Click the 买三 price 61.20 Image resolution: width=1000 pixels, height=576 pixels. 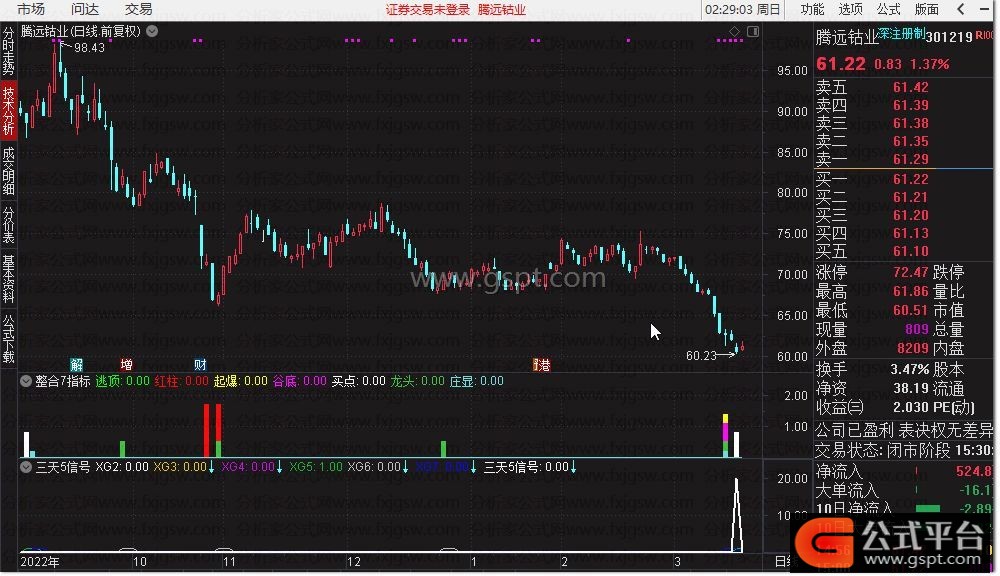pyautogui.click(x=911, y=215)
